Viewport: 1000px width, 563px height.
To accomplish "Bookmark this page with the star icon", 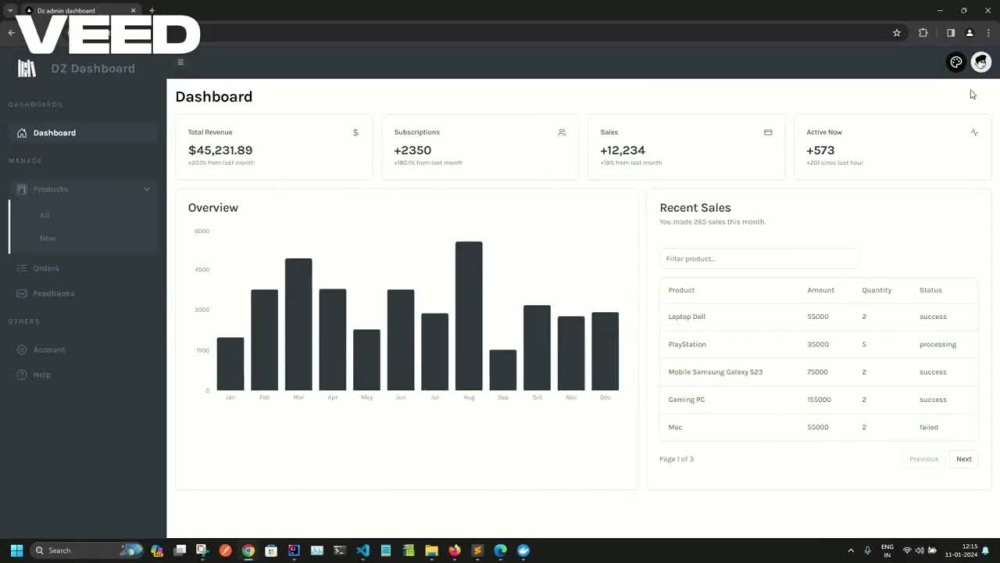I will coord(897,33).
